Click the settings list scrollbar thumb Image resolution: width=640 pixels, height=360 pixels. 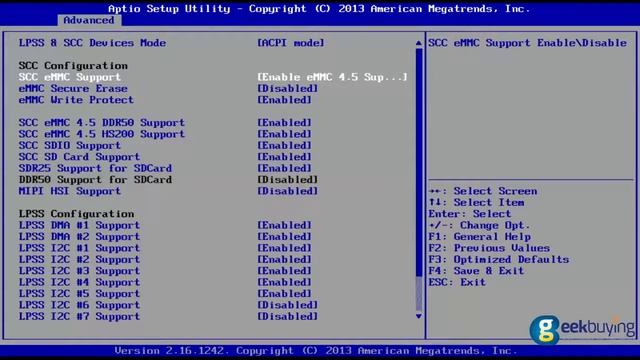pyautogui.click(x=419, y=162)
